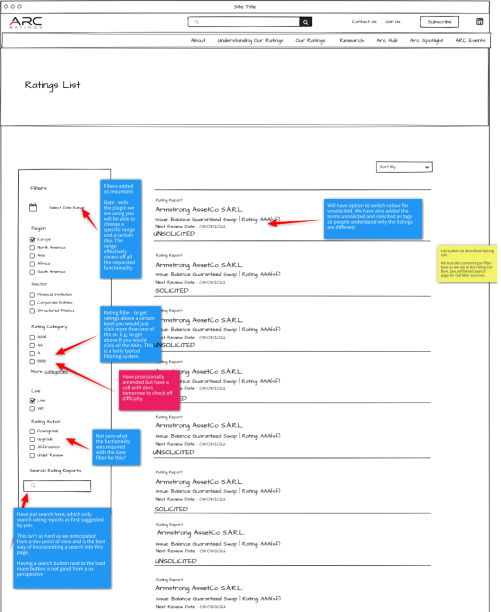Click Select Date Range link

pos(66,208)
